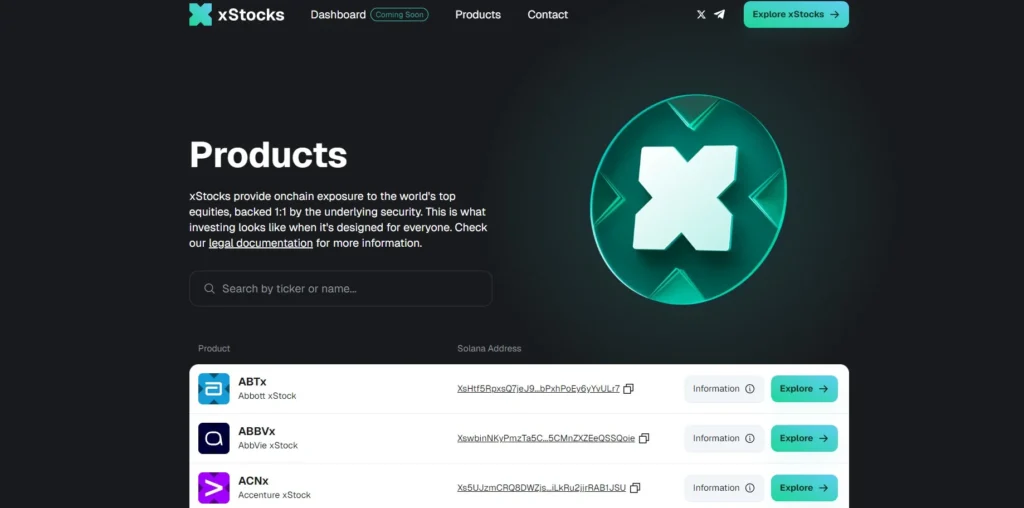Screen dimensions: 1024x508
Task: Copy the ACNx Solana address
Action: click(x=635, y=488)
